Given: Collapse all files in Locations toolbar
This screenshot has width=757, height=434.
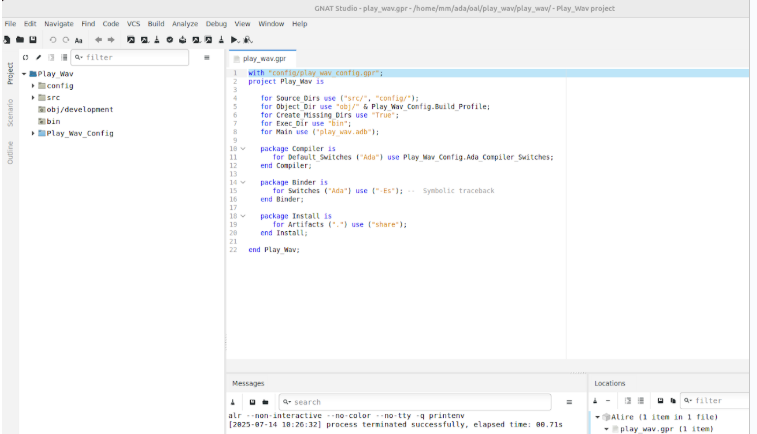Looking at the screenshot, I should [x=641, y=401].
